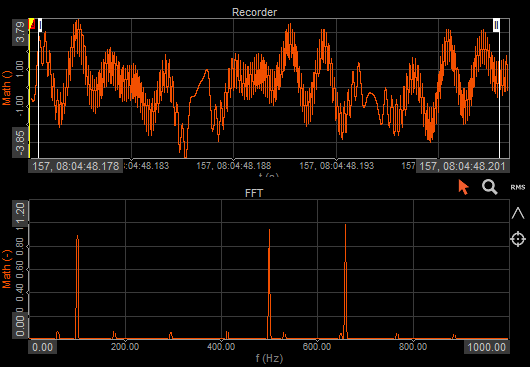This screenshot has height=367, width=530.
Task: Click the FFT peak near 100 Hz
Action: point(77,287)
